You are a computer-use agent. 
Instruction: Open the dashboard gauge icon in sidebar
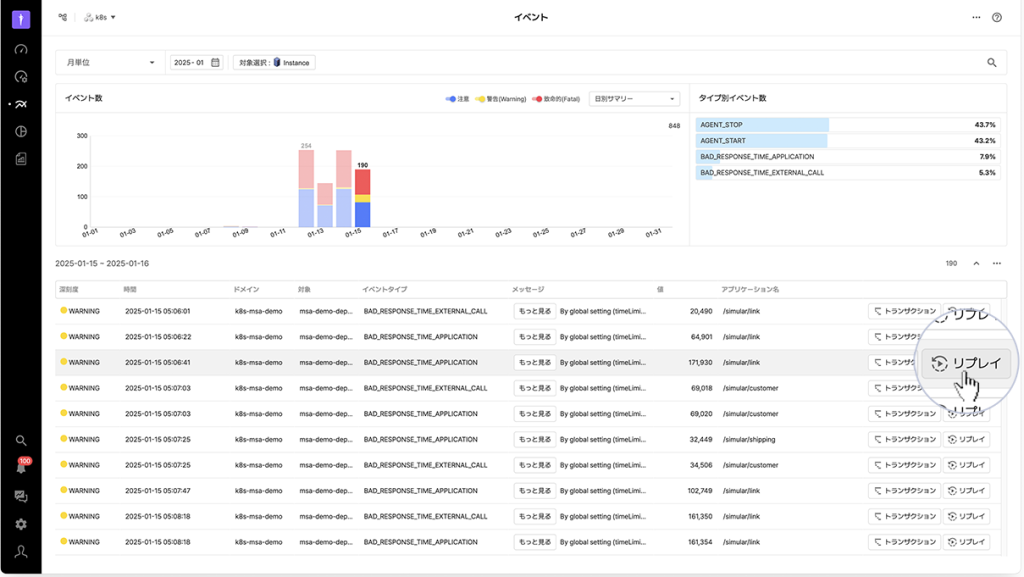[x=21, y=49]
